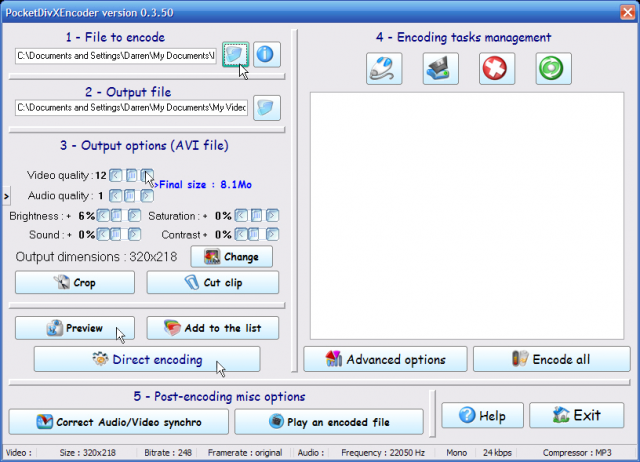
Task: Lower contrast with left arrow
Action: (241, 234)
